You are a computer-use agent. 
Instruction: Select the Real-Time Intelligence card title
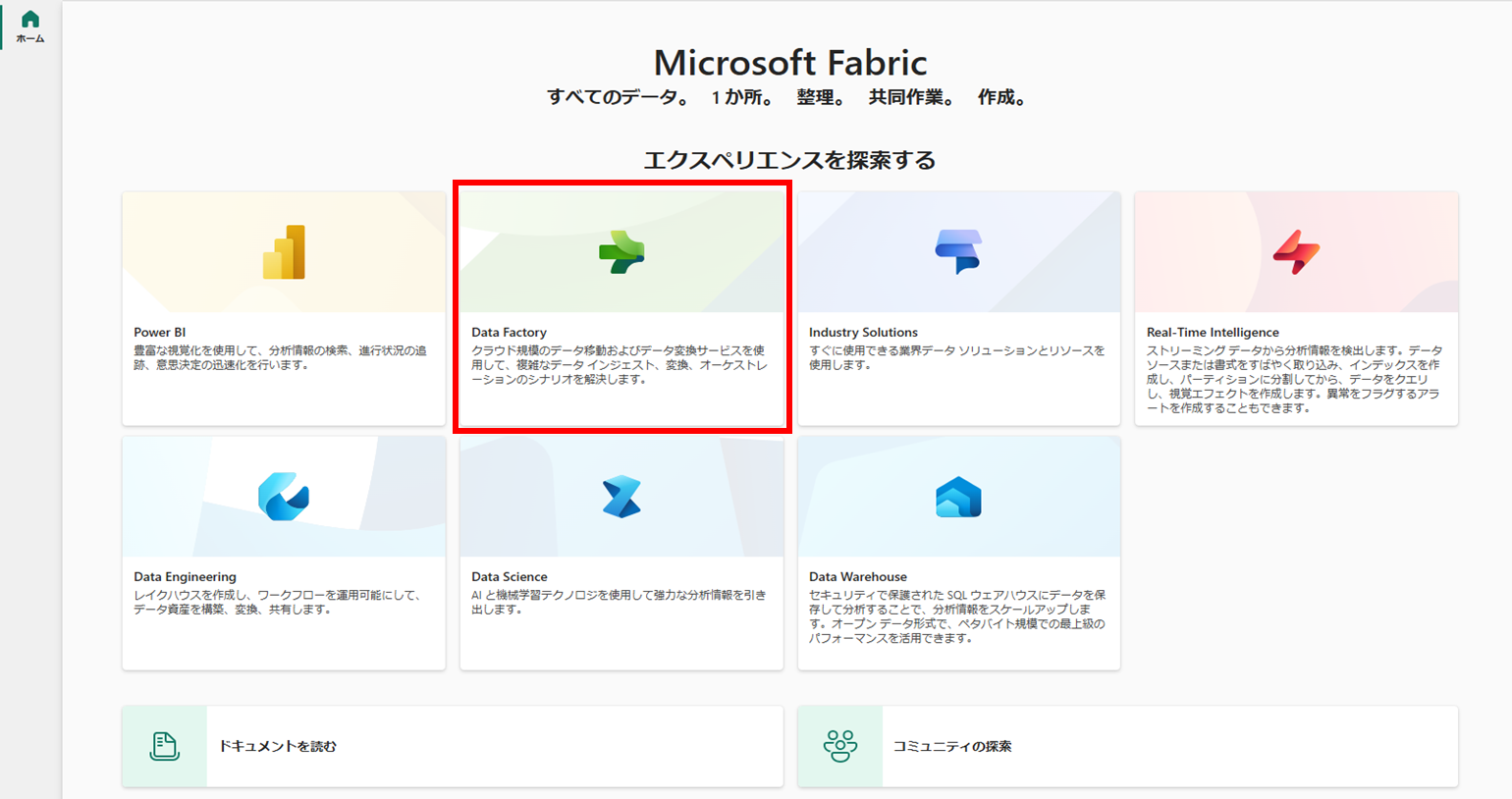[x=1213, y=333]
